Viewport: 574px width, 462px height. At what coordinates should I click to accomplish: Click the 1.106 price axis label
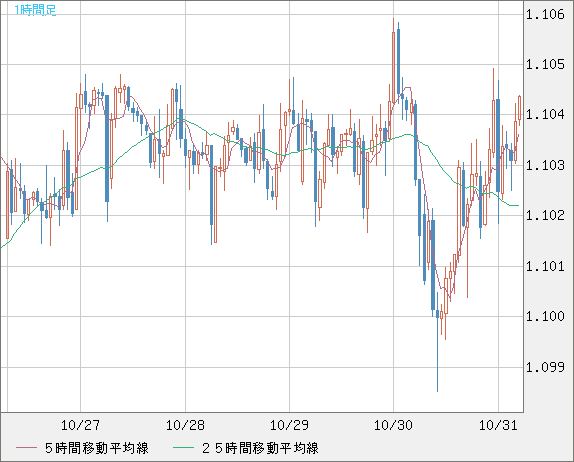pyautogui.click(x=545, y=14)
